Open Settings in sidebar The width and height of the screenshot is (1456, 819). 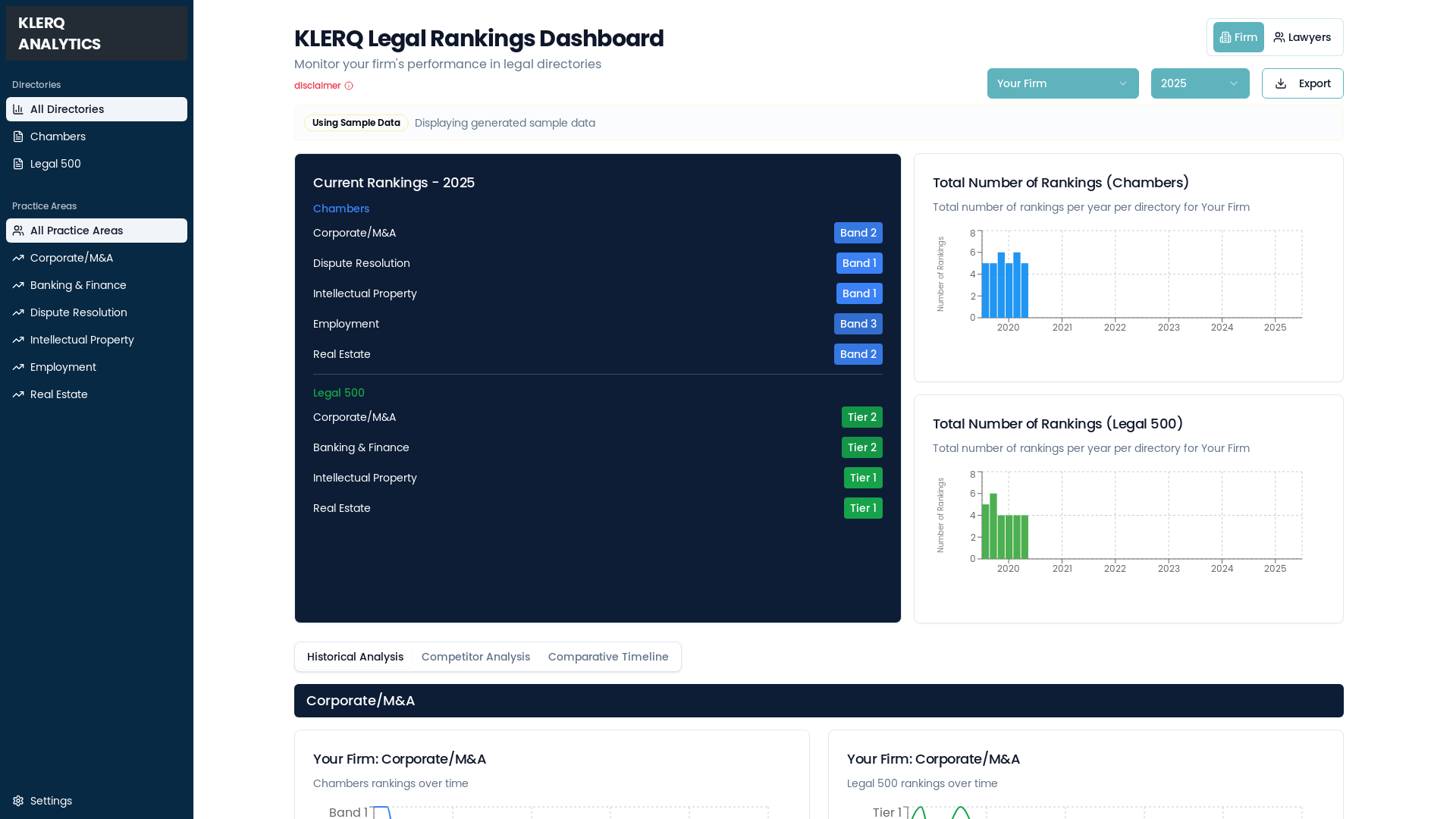(x=96, y=801)
